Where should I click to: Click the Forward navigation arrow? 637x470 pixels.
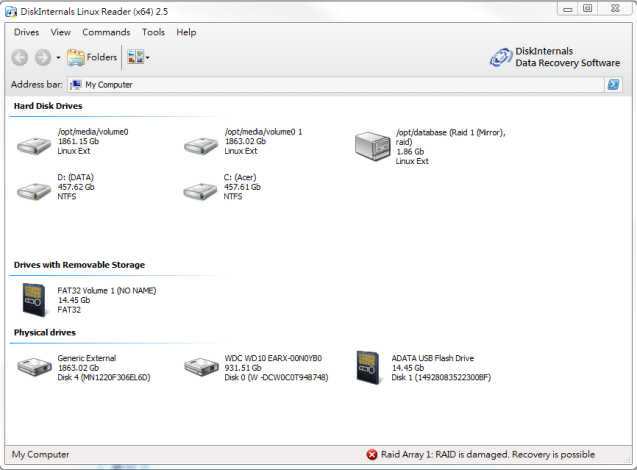[x=43, y=58]
